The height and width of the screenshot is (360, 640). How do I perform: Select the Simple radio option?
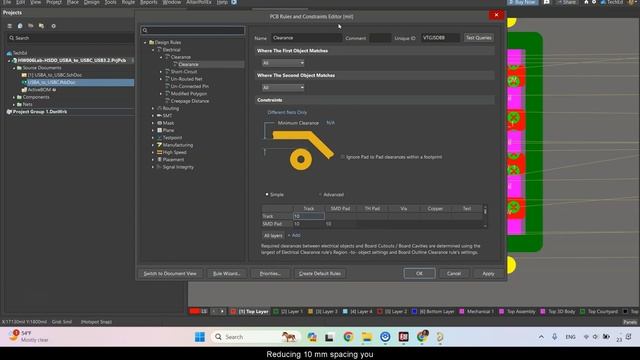[x=267, y=195]
